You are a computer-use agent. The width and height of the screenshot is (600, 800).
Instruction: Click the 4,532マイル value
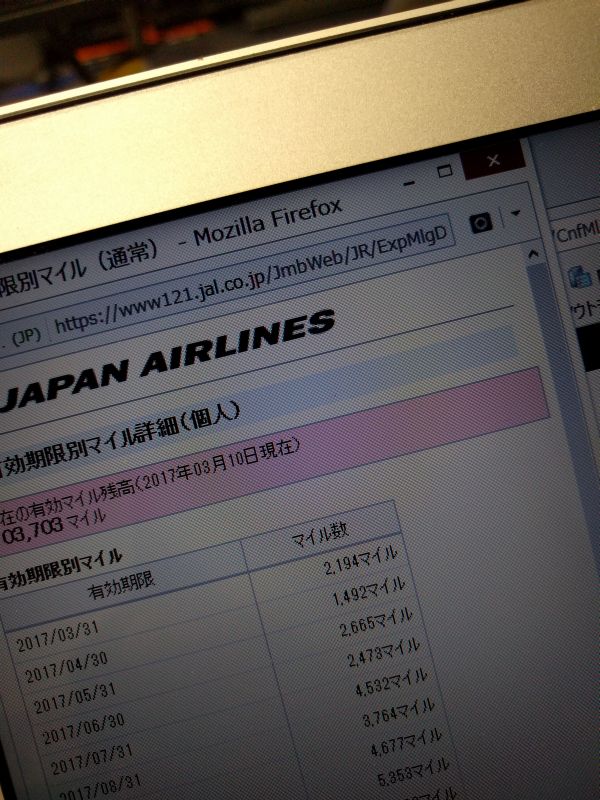[x=391, y=683]
